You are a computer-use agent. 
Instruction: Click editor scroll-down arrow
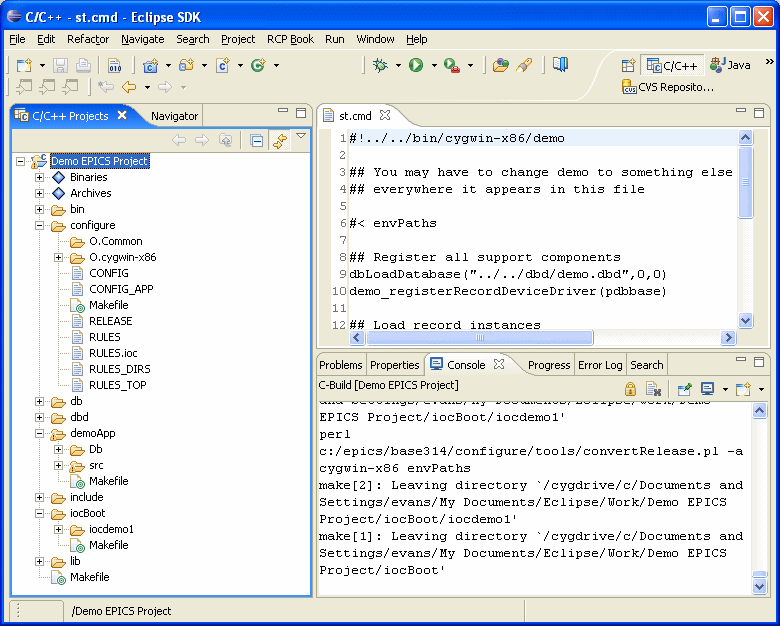click(x=745, y=320)
